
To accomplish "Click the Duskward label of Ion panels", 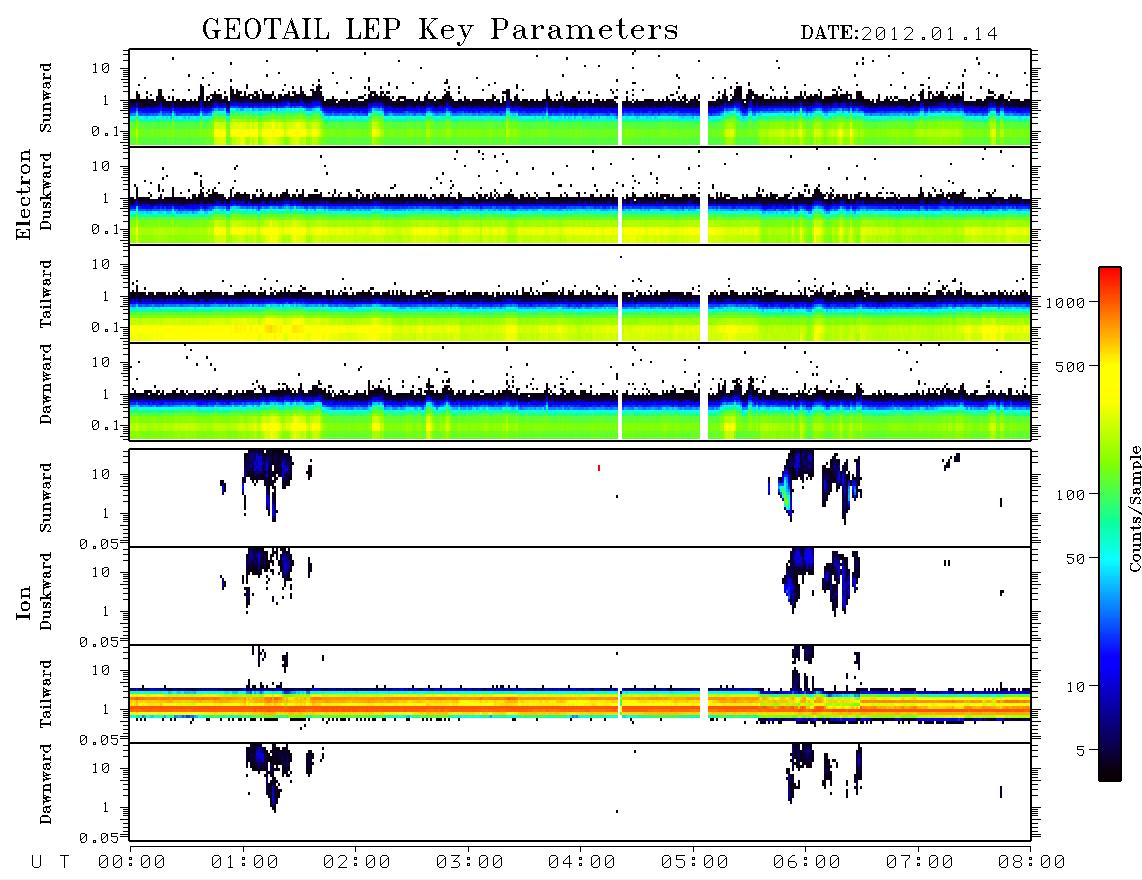I will click(x=46, y=591).
